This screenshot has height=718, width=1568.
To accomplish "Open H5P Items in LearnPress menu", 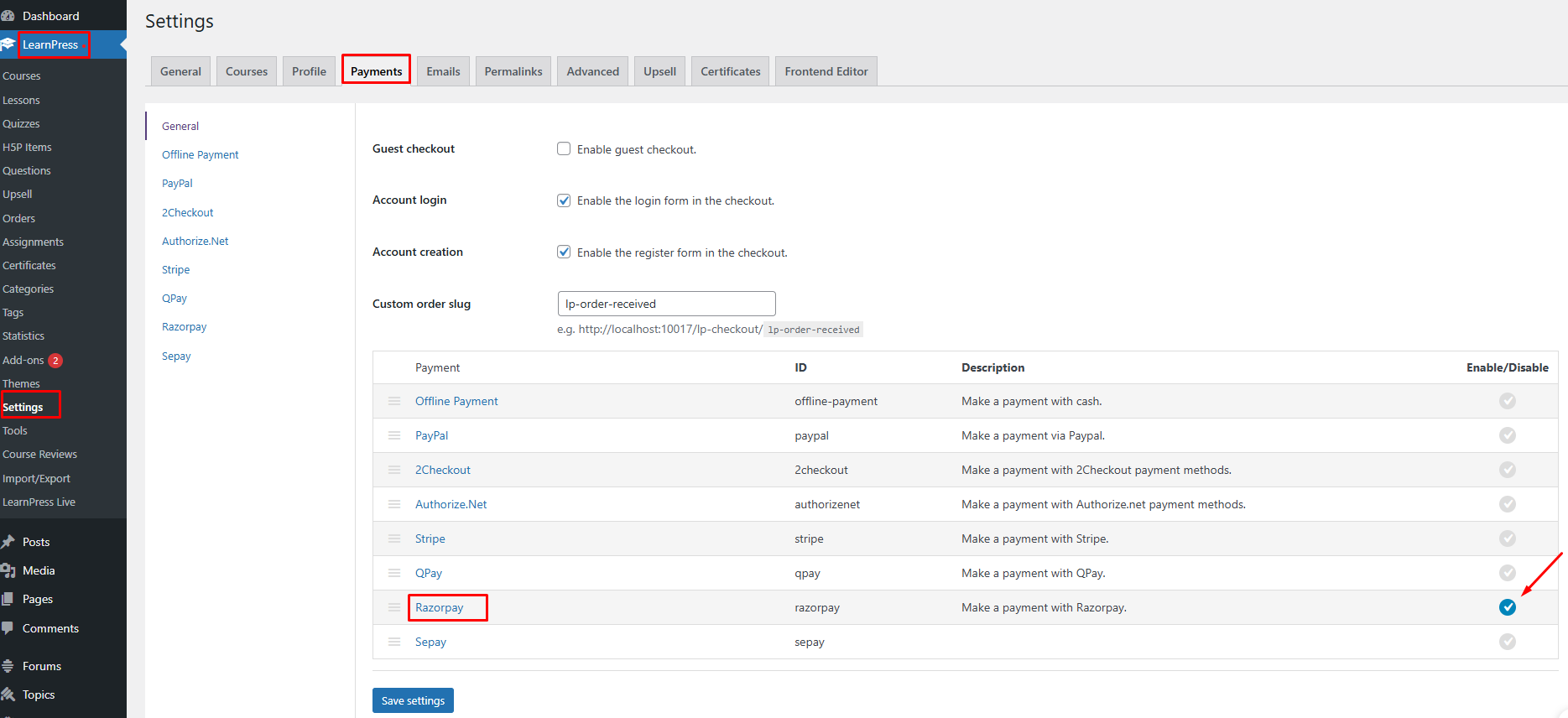I will coord(27,147).
